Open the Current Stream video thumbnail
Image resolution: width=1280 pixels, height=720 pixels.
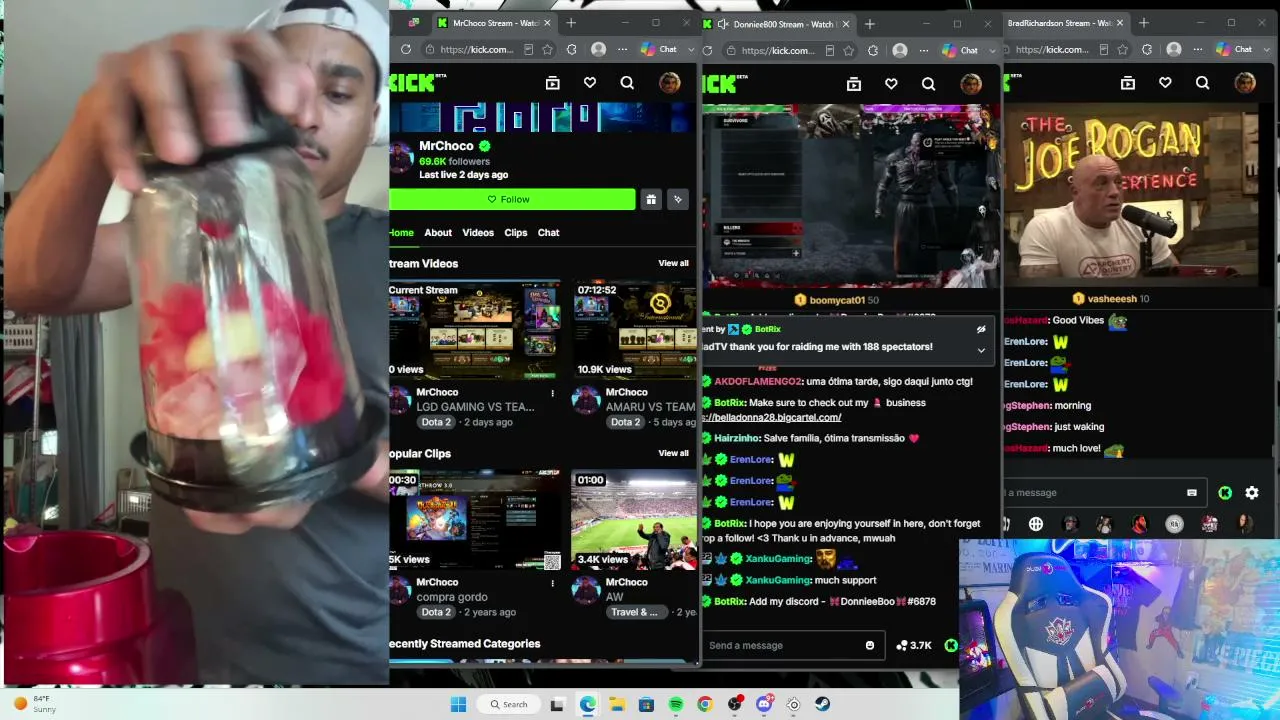(x=475, y=330)
